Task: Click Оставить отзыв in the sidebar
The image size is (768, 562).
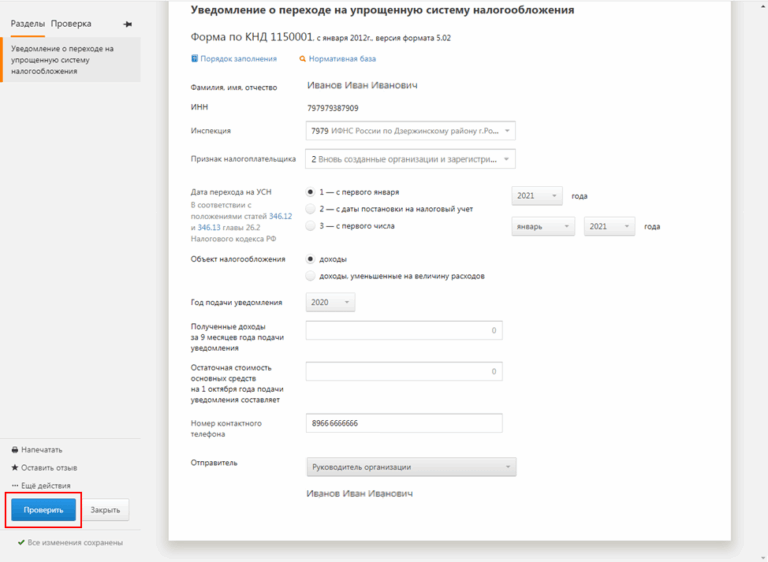Action: pyautogui.click(x=49, y=467)
